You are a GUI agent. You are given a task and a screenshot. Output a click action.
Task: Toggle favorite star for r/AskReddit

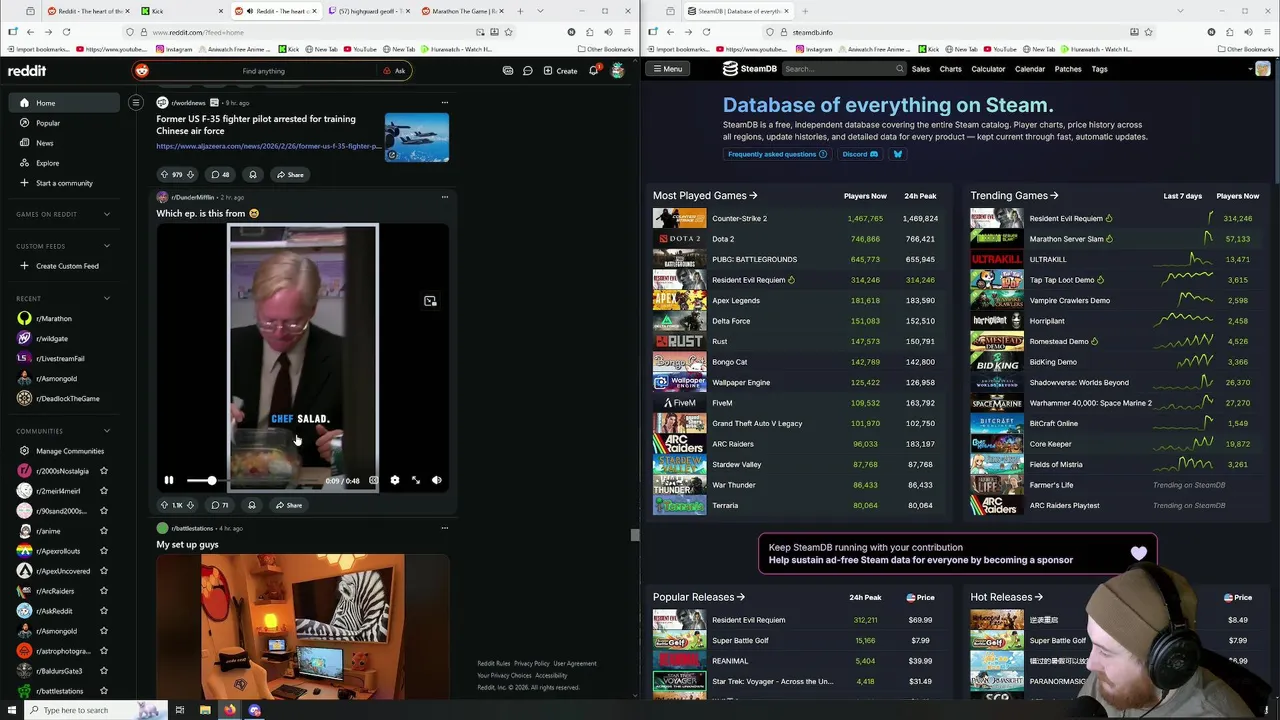(103, 611)
